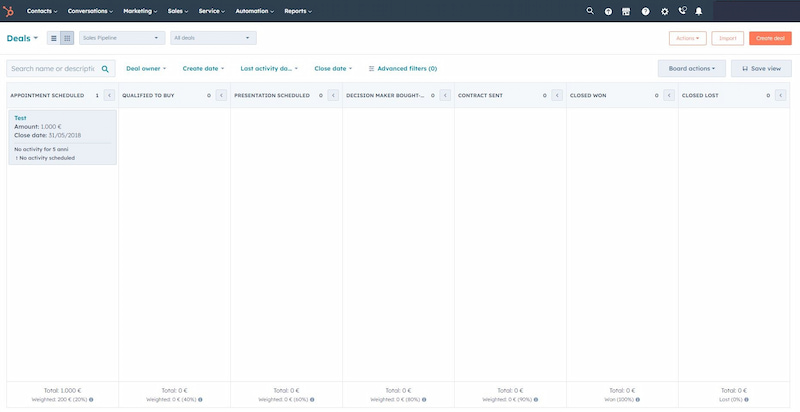Expand the All deals filter dropdown
This screenshot has height=412, width=800.
coord(213,38)
